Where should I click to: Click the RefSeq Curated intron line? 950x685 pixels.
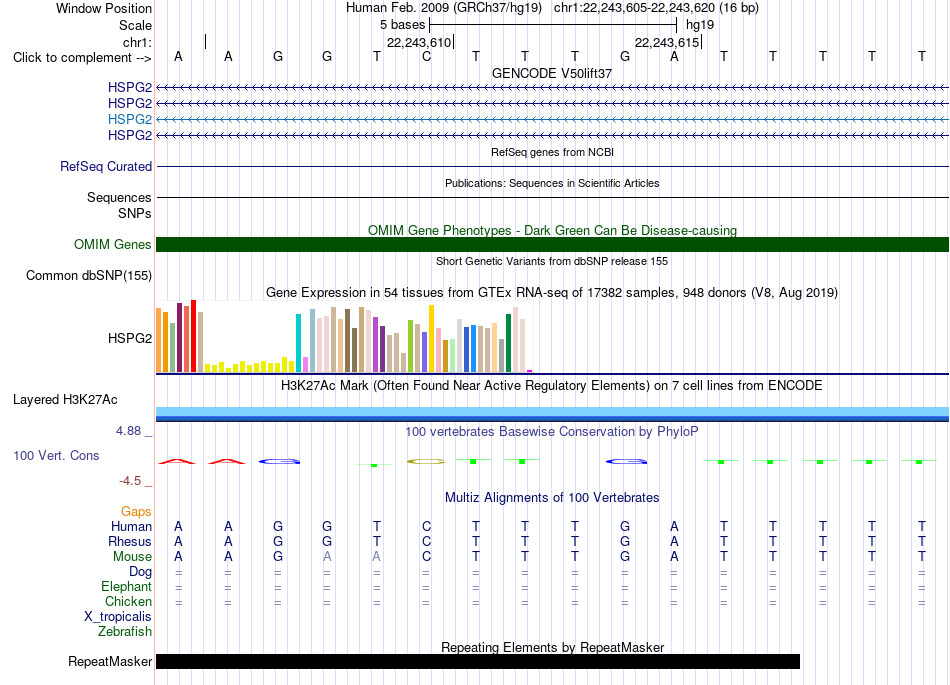point(553,167)
